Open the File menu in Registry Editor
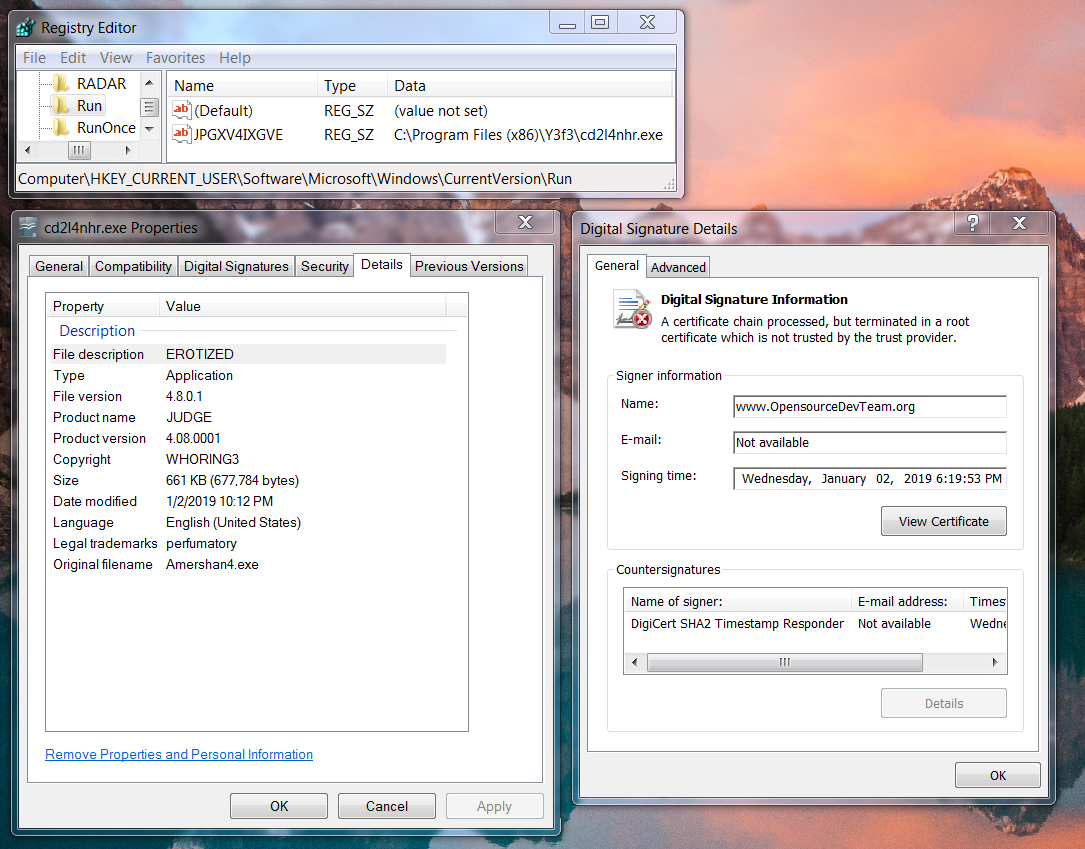This screenshot has width=1085, height=849. [34, 58]
